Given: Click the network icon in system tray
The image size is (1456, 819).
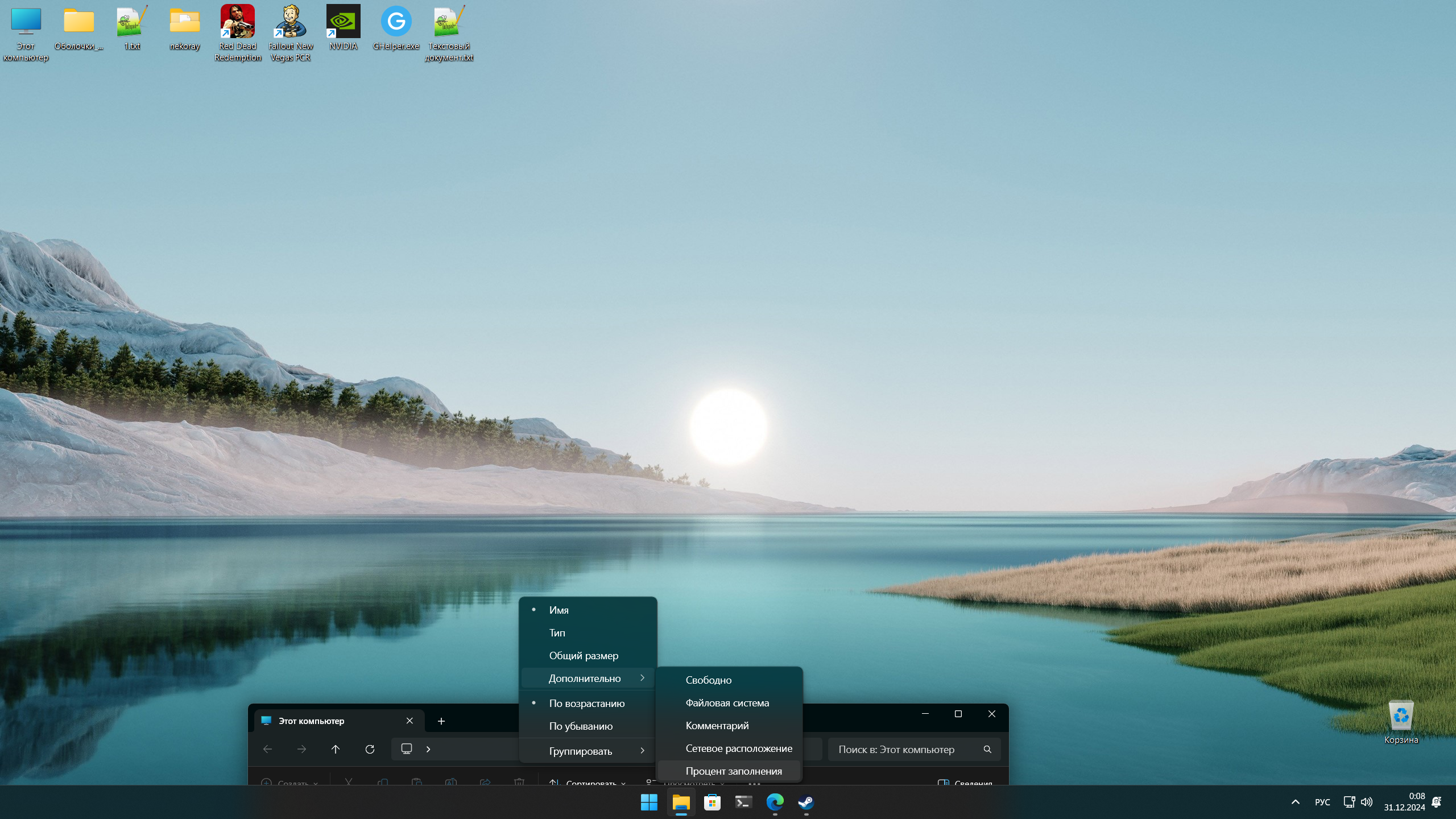Looking at the screenshot, I should click(x=1349, y=802).
